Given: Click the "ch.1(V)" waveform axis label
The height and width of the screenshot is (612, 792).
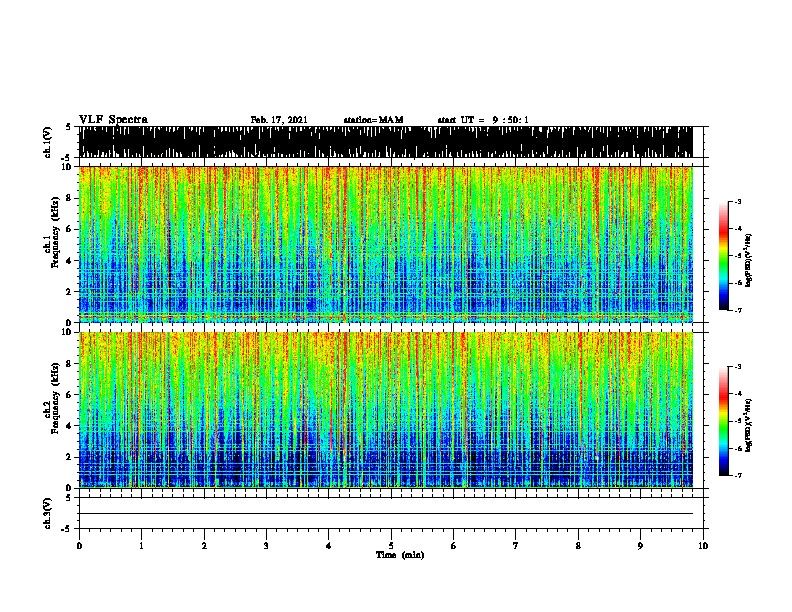Looking at the screenshot, I should coord(47,142).
